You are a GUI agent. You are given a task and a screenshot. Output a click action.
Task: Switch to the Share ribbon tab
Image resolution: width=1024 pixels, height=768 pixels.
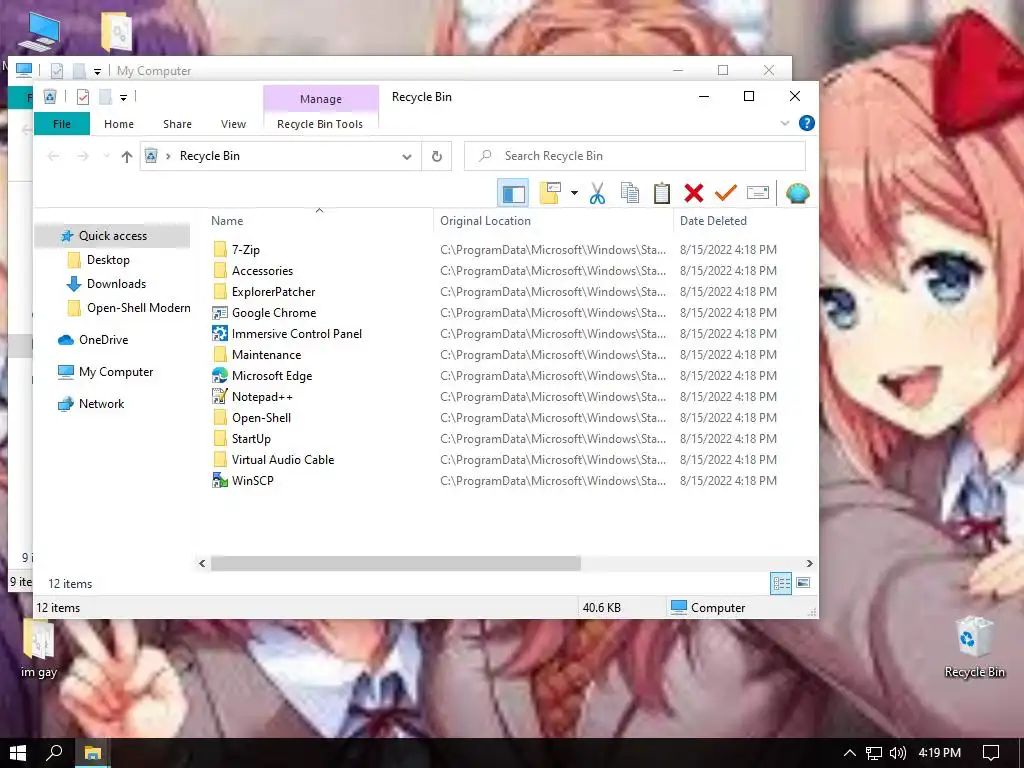(178, 124)
